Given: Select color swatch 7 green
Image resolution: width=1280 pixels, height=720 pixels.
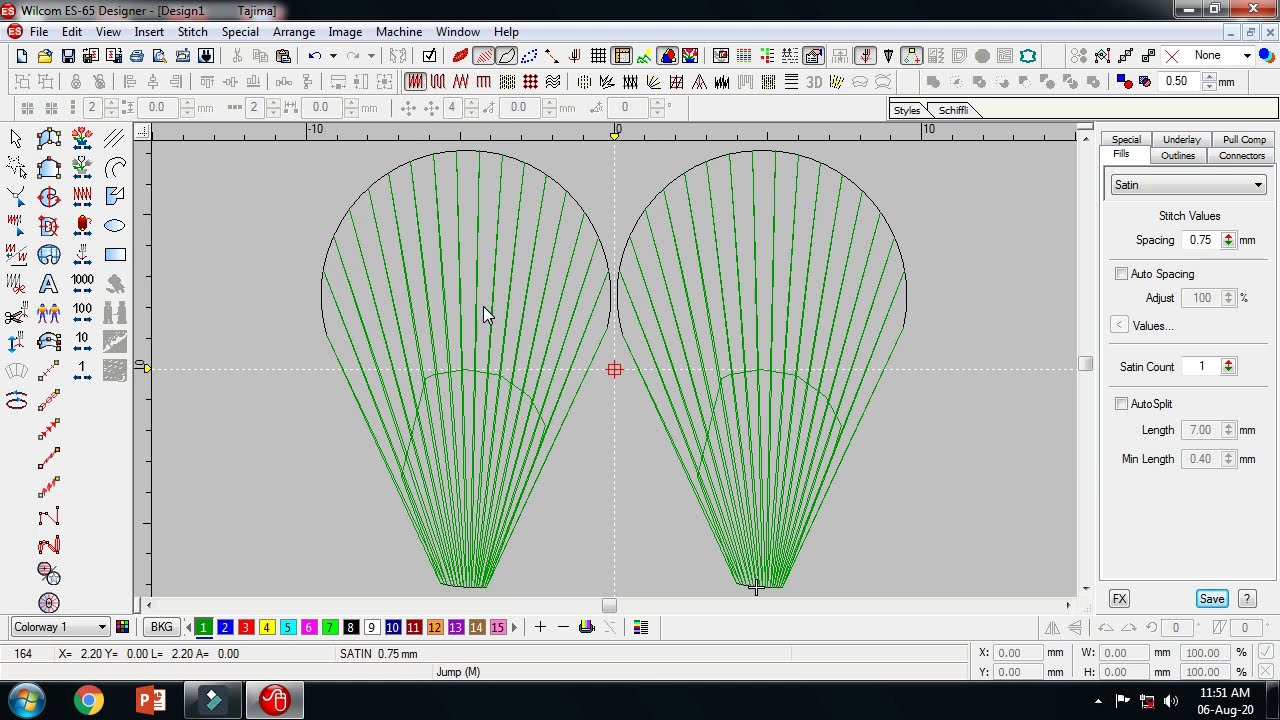Looking at the screenshot, I should (x=330, y=627).
